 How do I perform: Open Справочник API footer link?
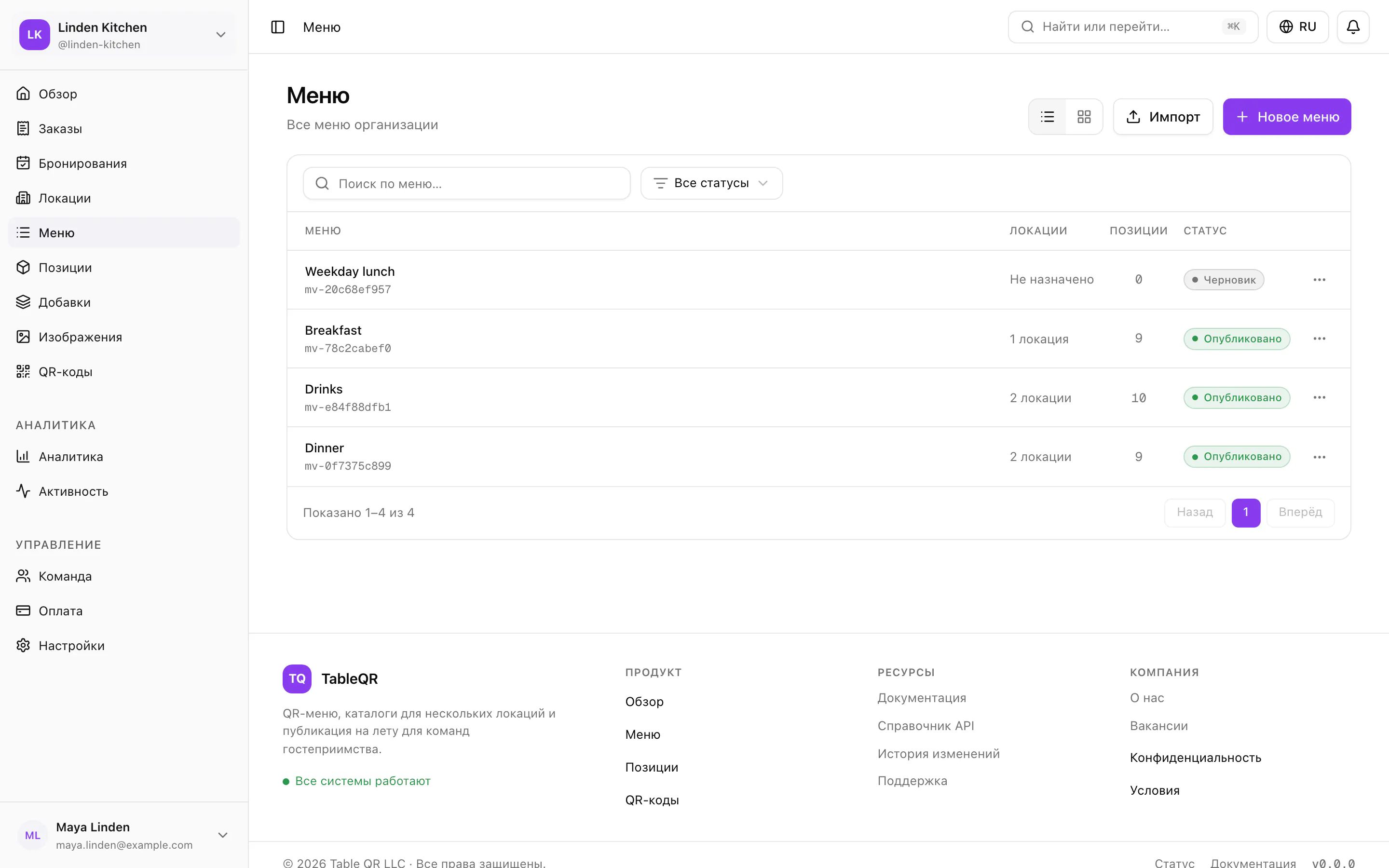click(x=925, y=726)
